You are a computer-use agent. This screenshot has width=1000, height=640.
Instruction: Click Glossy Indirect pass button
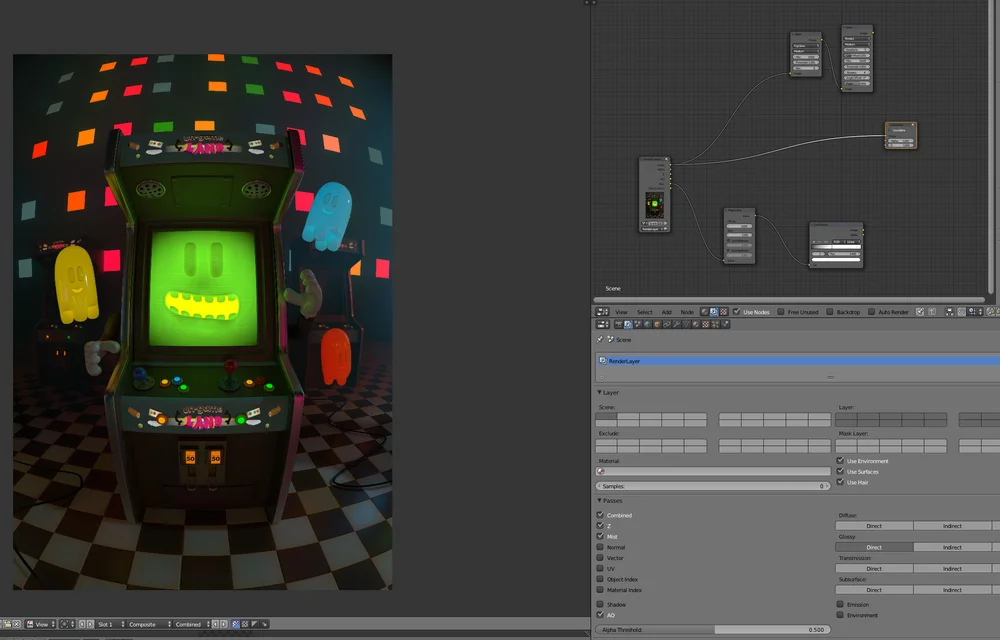pos(952,547)
